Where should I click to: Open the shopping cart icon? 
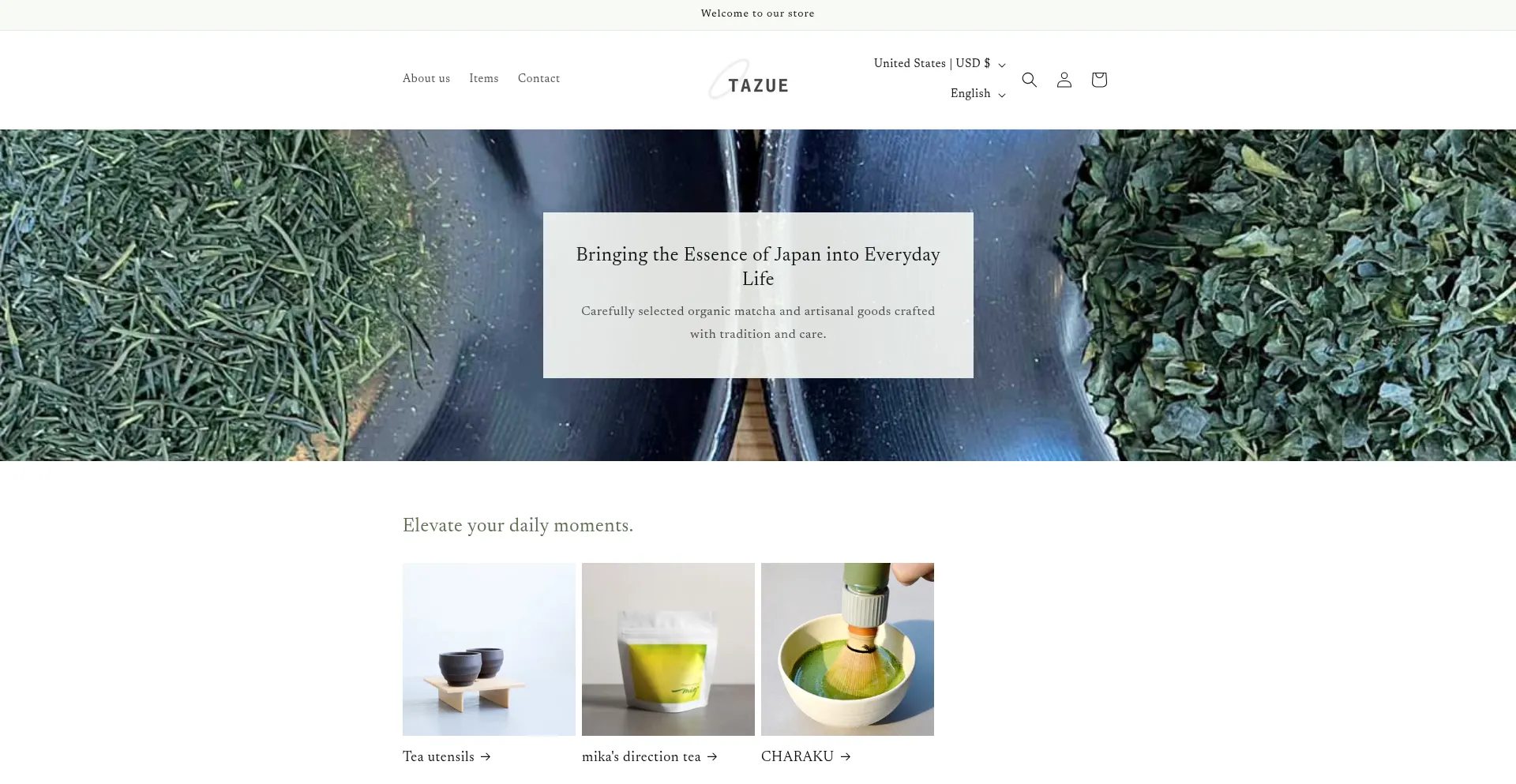1098,80
